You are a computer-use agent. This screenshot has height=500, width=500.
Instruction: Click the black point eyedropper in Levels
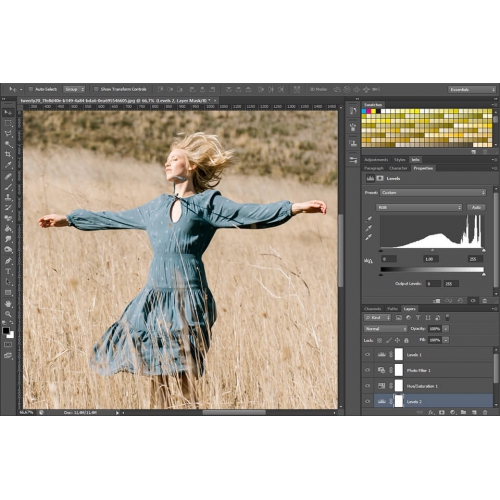369,219
